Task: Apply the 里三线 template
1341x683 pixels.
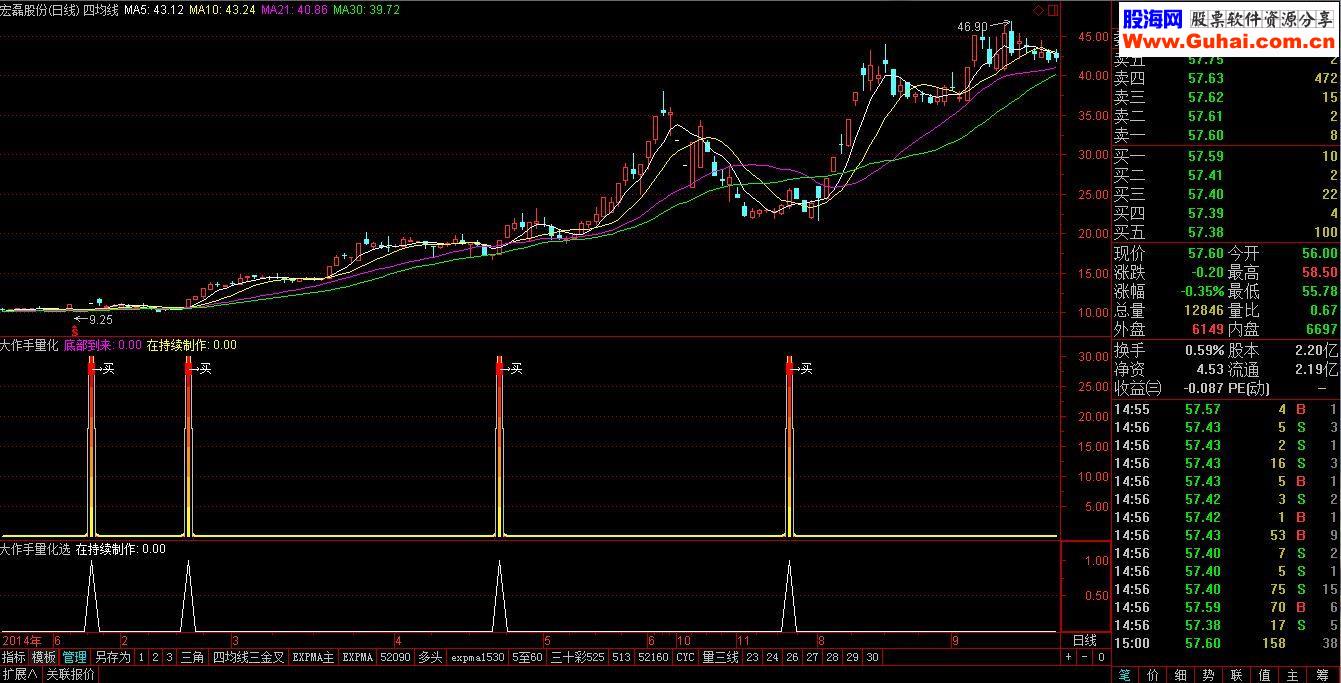Action: click(x=721, y=657)
